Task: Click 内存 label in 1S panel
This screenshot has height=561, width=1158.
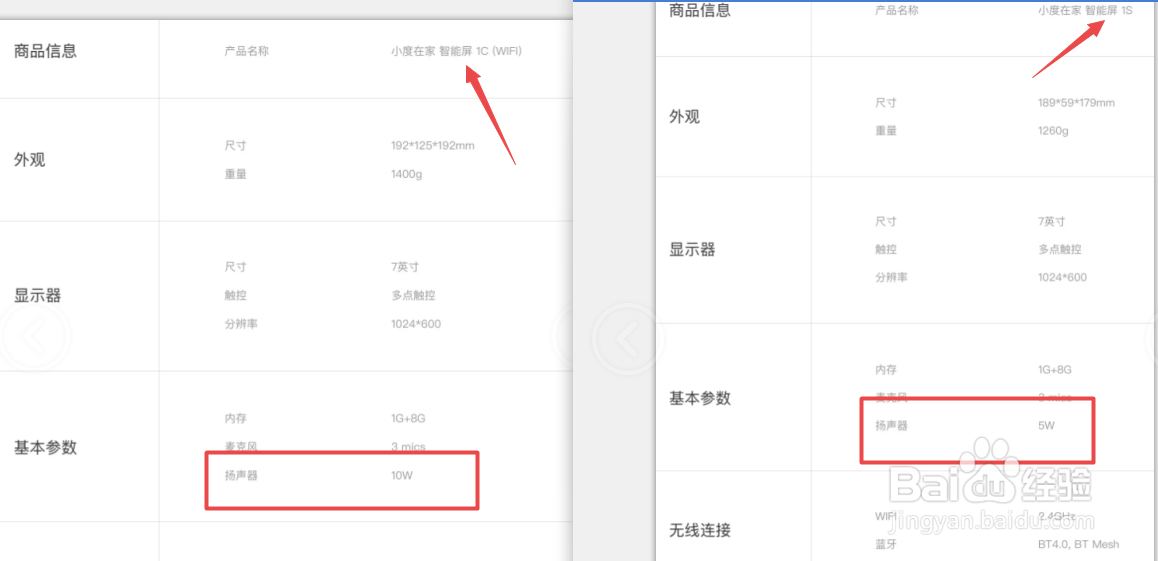Action: [x=885, y=369]
